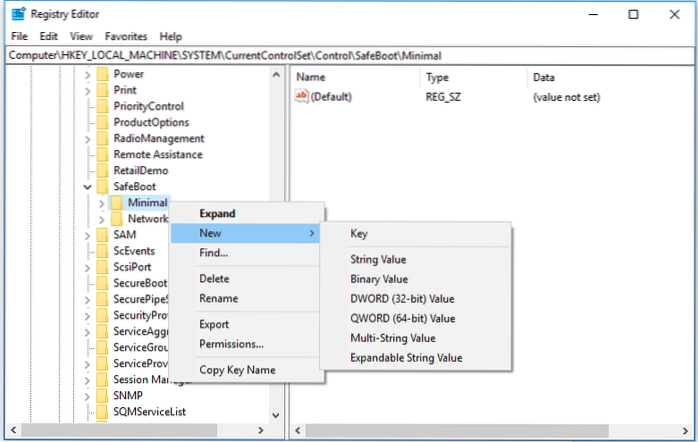Expand the Minimal key arrow
Viewport: 698px width, 442px height.
click(x=102, y=203)
